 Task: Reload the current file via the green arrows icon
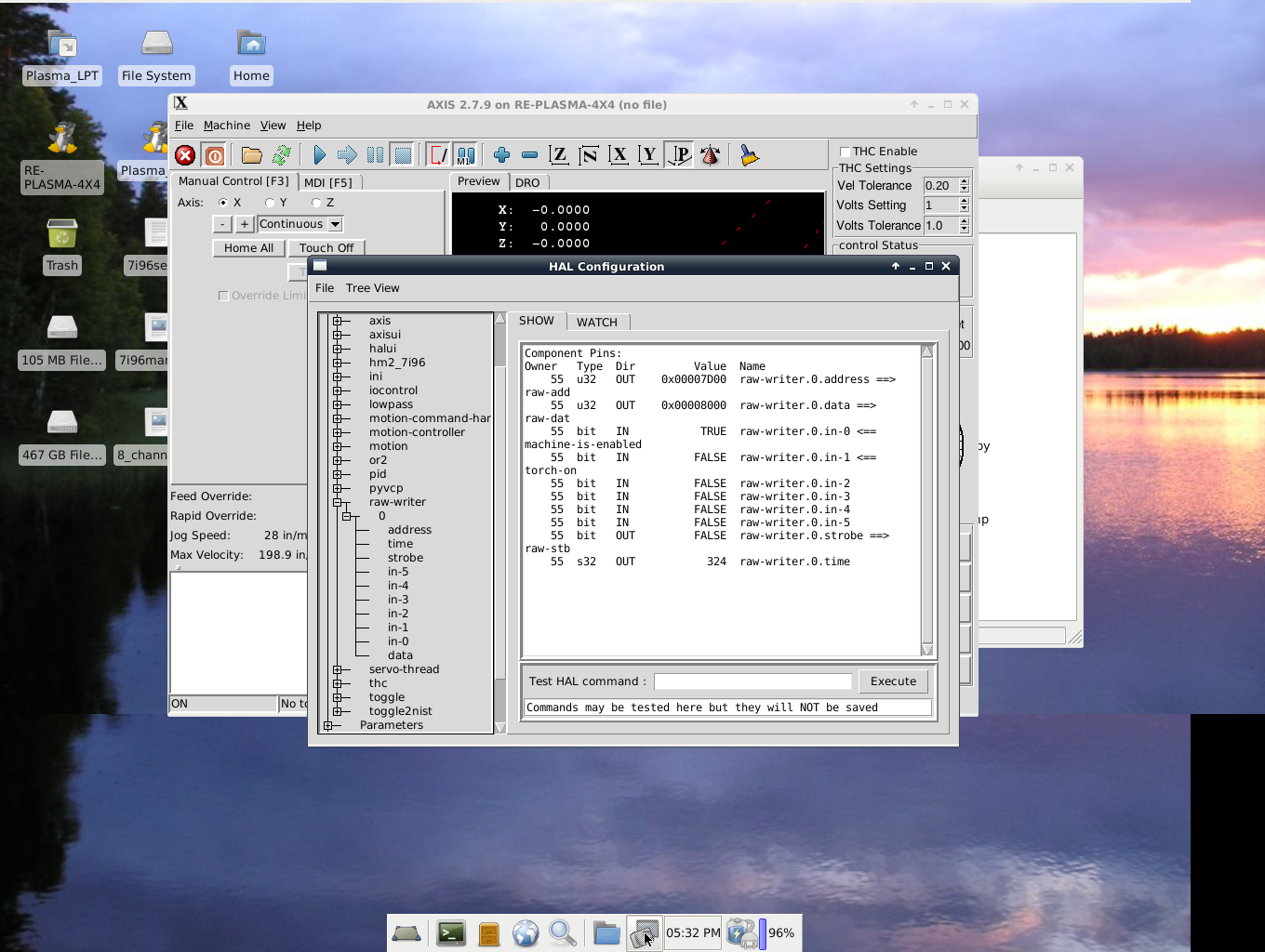(282, 155)
